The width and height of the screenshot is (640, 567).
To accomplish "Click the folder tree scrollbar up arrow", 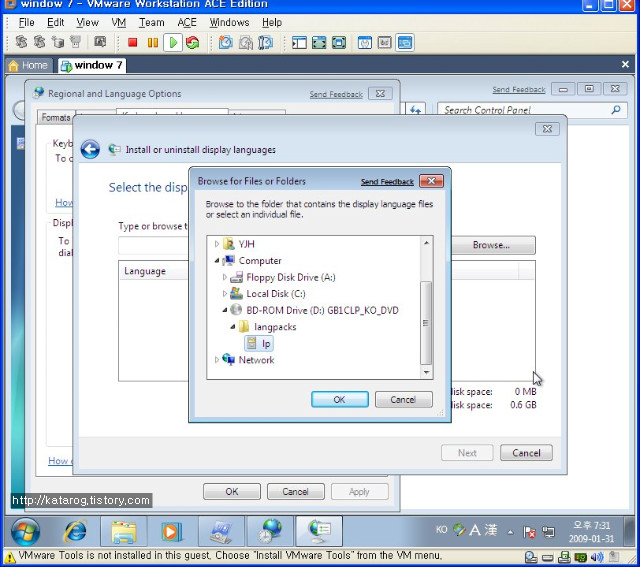I will 426,242.
